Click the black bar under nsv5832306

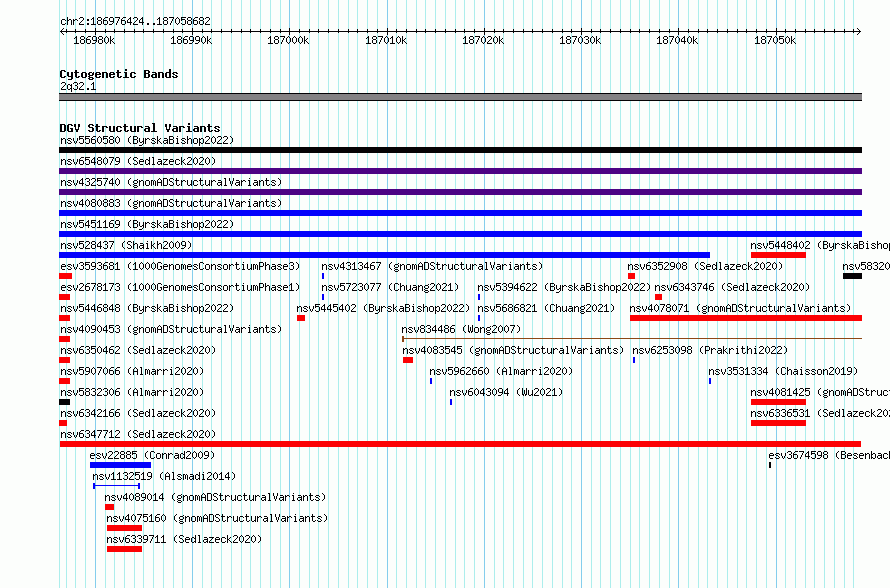coord(65,402)
